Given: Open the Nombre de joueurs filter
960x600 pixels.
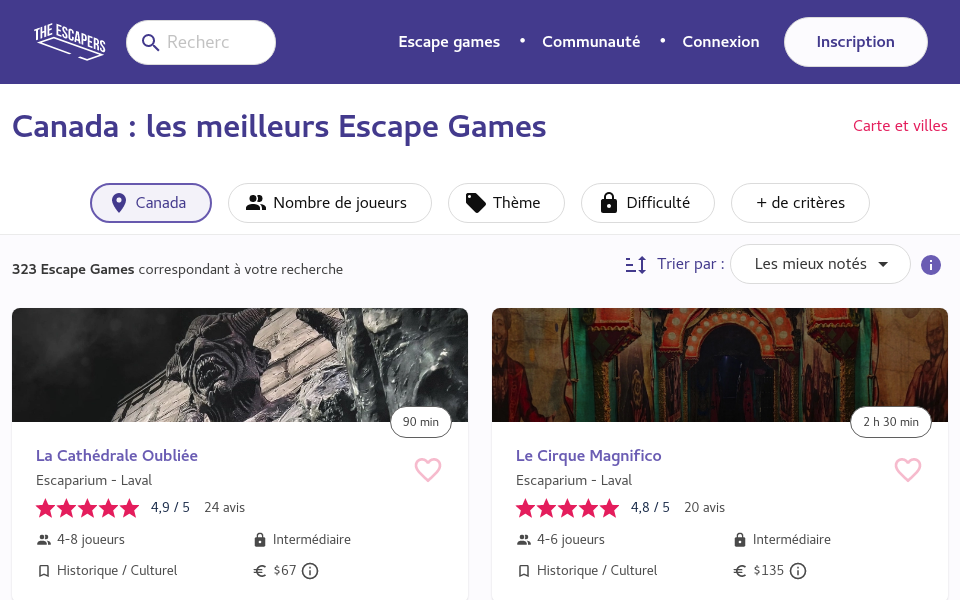Looking at the screenshot, I should tap(329, 203).
